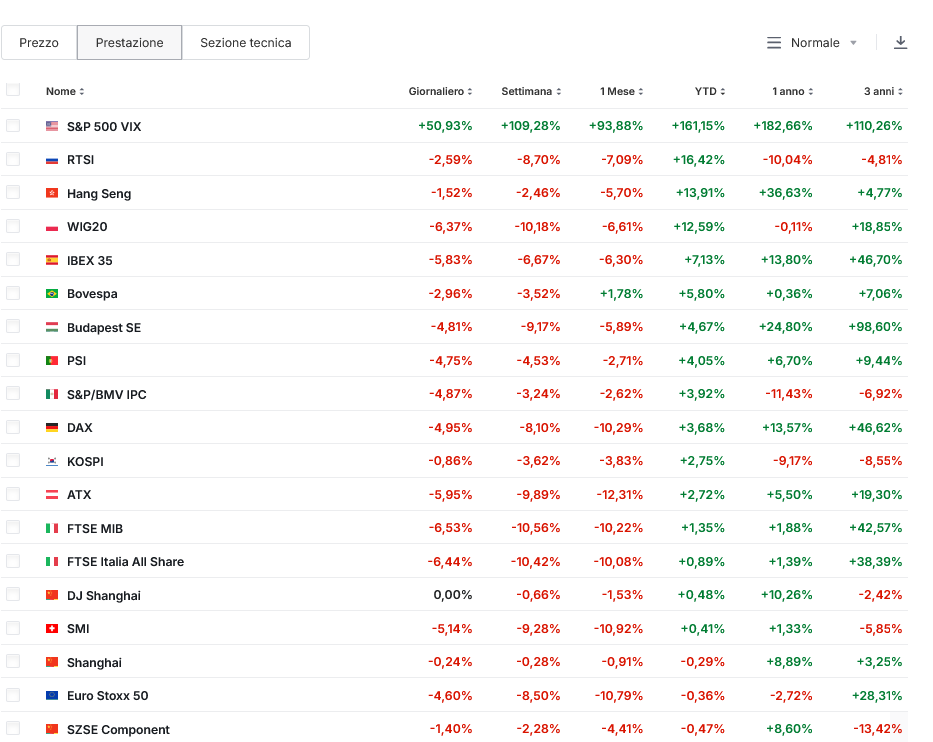
Task: Sort by 1 Mese column
Action: pos(621,92)
